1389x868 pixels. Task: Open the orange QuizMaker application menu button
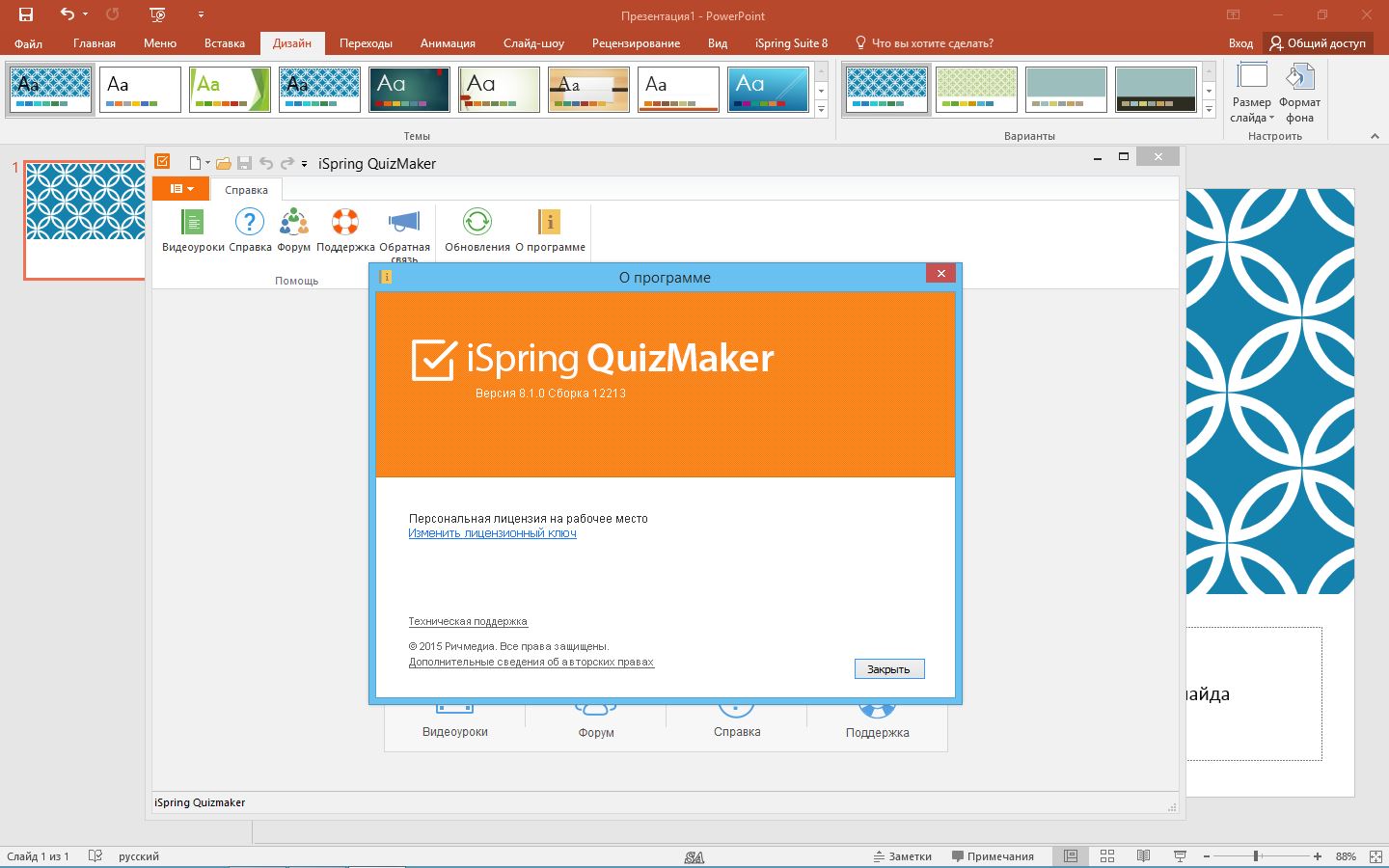(x=180, y=189)
